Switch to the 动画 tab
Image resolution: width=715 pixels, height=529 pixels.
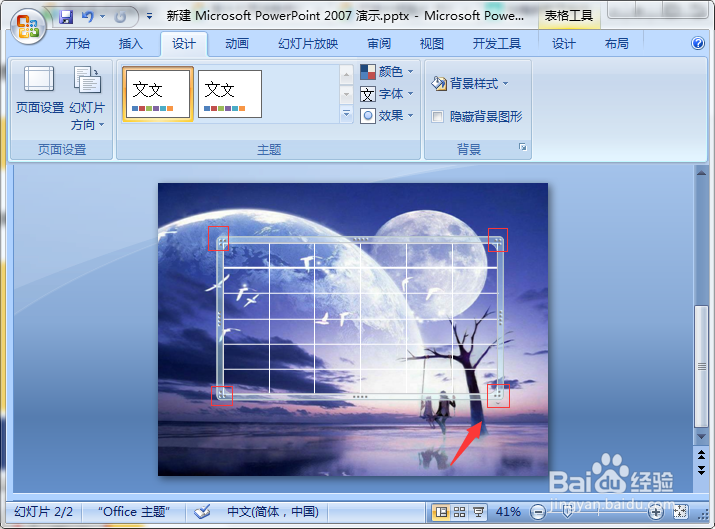pos(237,44)
